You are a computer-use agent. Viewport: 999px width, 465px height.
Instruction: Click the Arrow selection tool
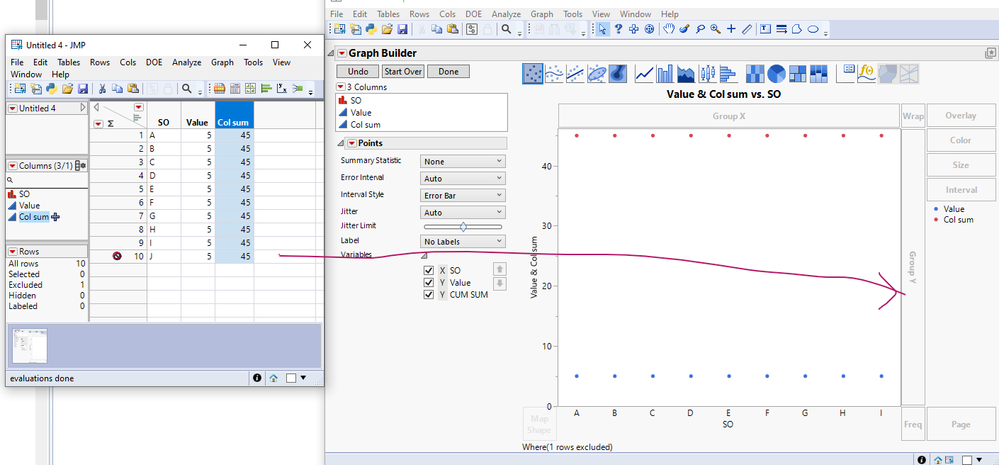(602, 29)
